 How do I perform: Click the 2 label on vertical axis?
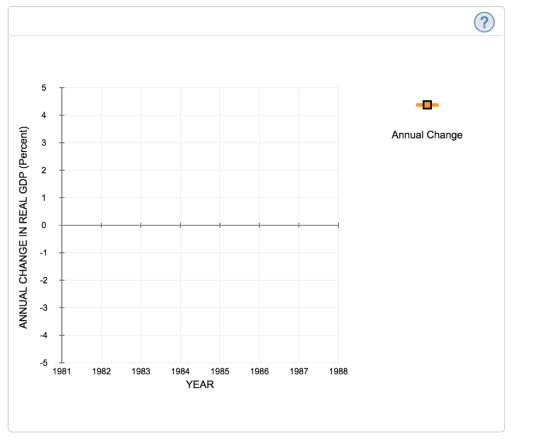44,170
